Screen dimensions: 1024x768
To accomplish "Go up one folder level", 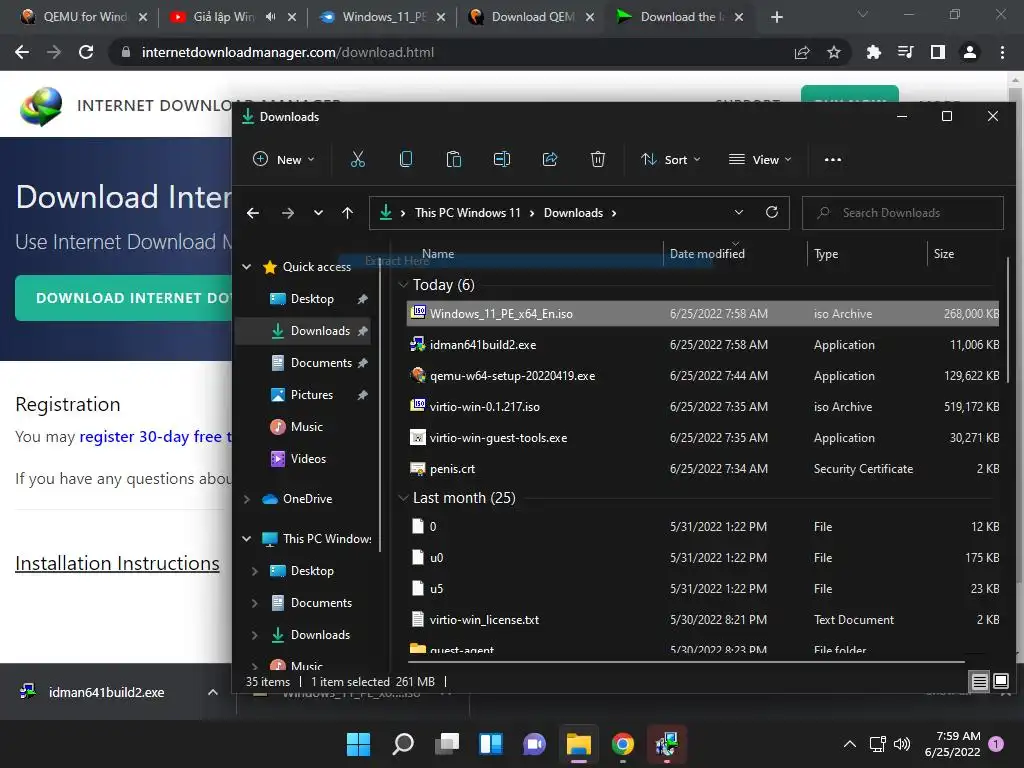I will [347, 213].
